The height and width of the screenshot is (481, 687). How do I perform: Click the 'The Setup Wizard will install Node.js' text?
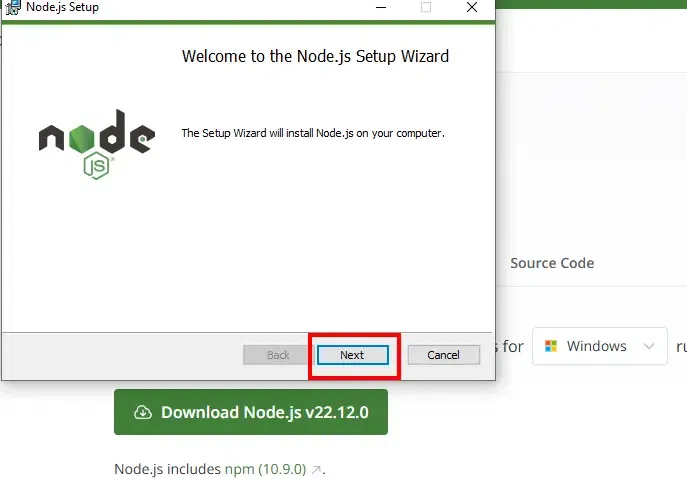click(x=313, y=133)
